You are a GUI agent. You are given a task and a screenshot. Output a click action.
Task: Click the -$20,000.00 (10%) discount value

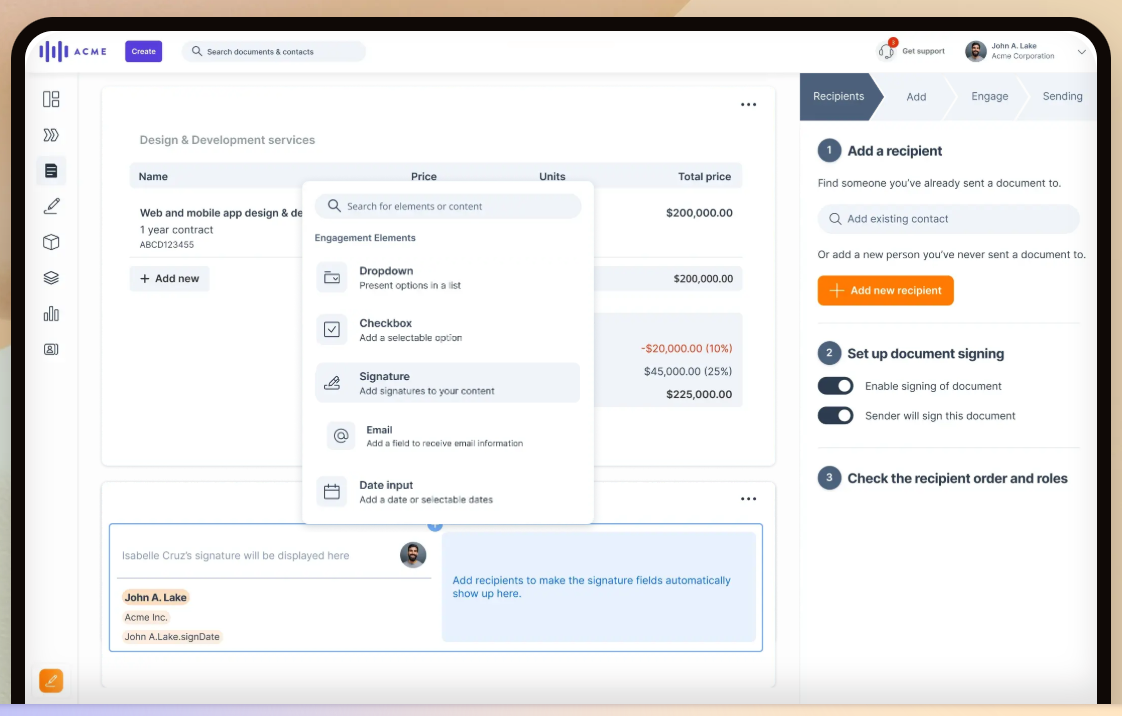(686, 348)
